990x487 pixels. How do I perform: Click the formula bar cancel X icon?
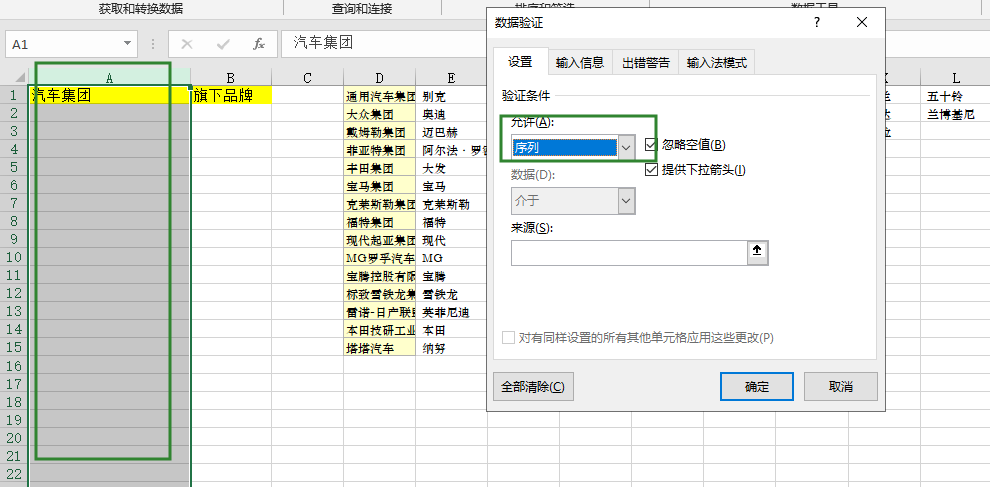187,44
